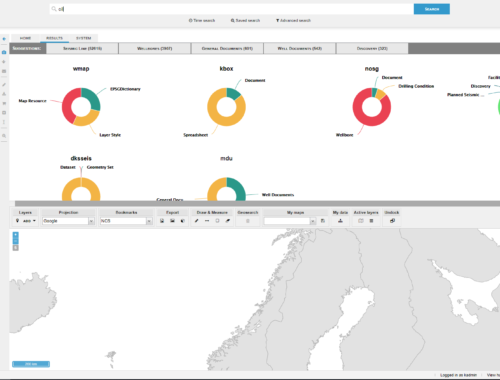Click the blue arrow icon atop left sidebar
Viewport: 500px width, 380px height.
4,39
